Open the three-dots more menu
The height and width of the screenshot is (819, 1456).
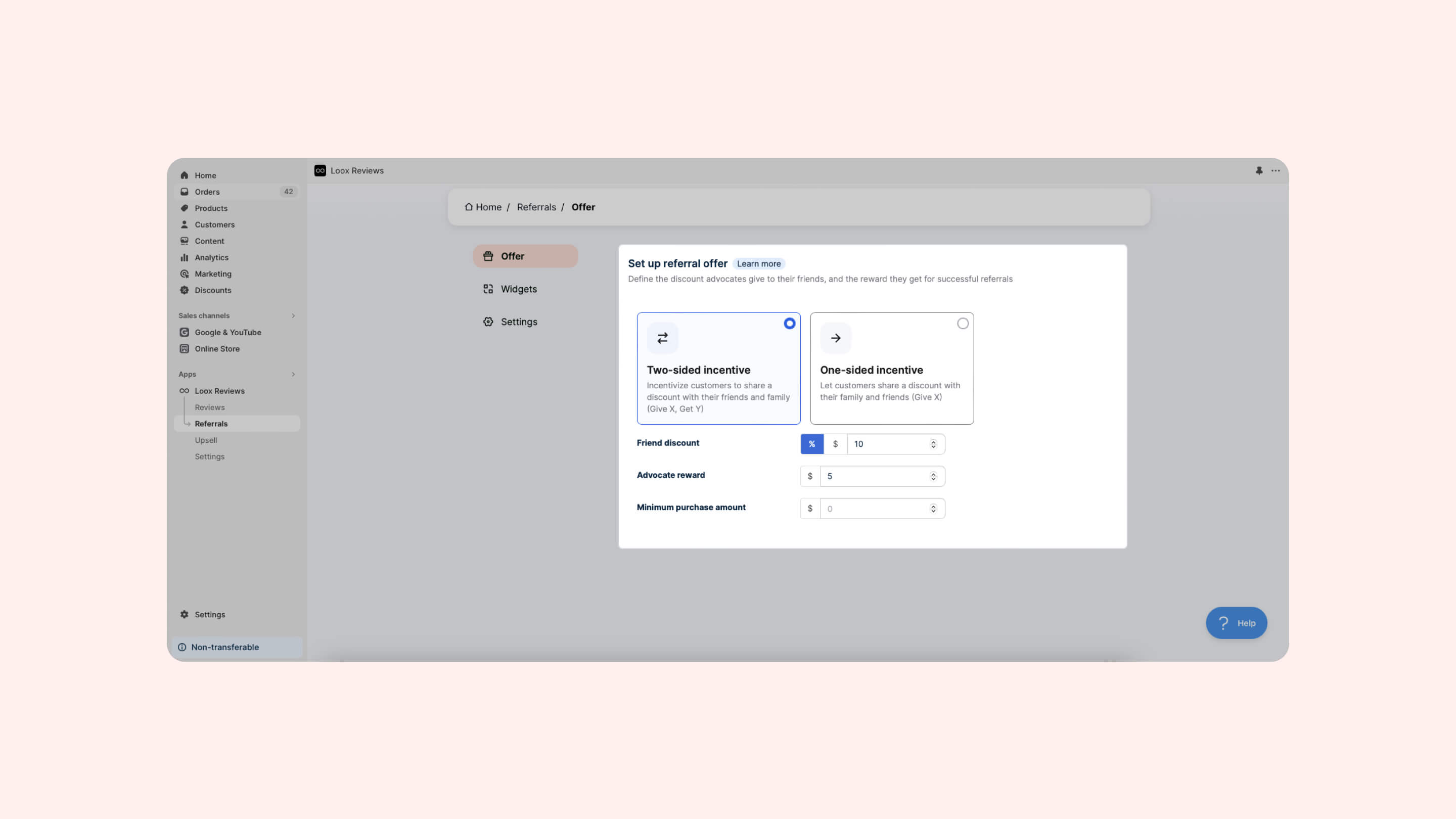[1276, 170]
